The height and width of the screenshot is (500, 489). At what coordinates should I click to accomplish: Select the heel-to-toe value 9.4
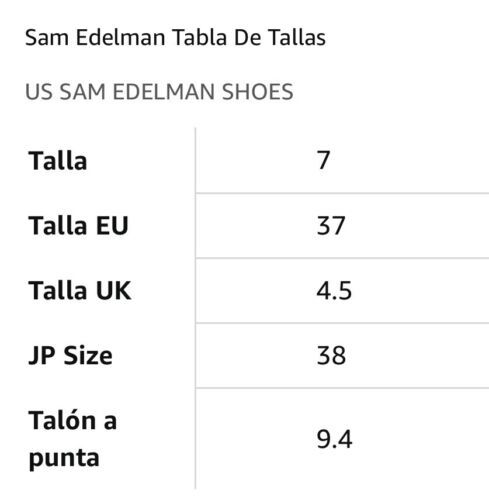(x=334, y=439)
